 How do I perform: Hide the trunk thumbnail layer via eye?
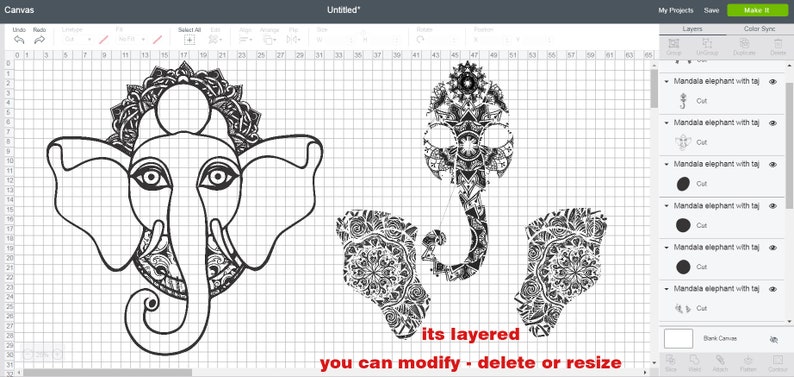[x=773, y=81]
